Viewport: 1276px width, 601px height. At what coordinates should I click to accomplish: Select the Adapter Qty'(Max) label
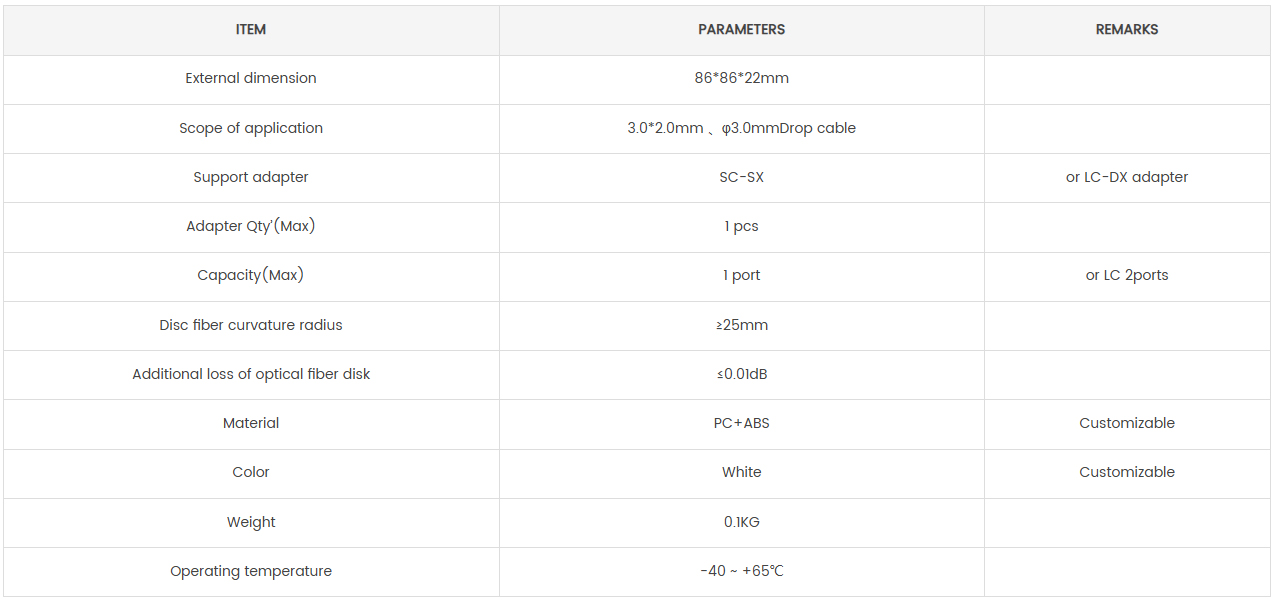251,226
